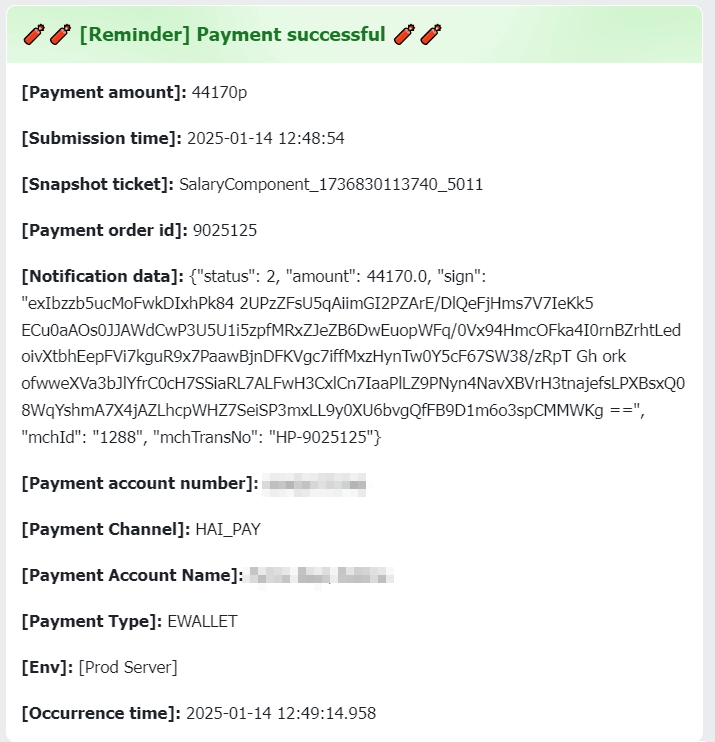Click the blurred payment account name
Viewport: 715px width, 742px height.
[320, 575]
